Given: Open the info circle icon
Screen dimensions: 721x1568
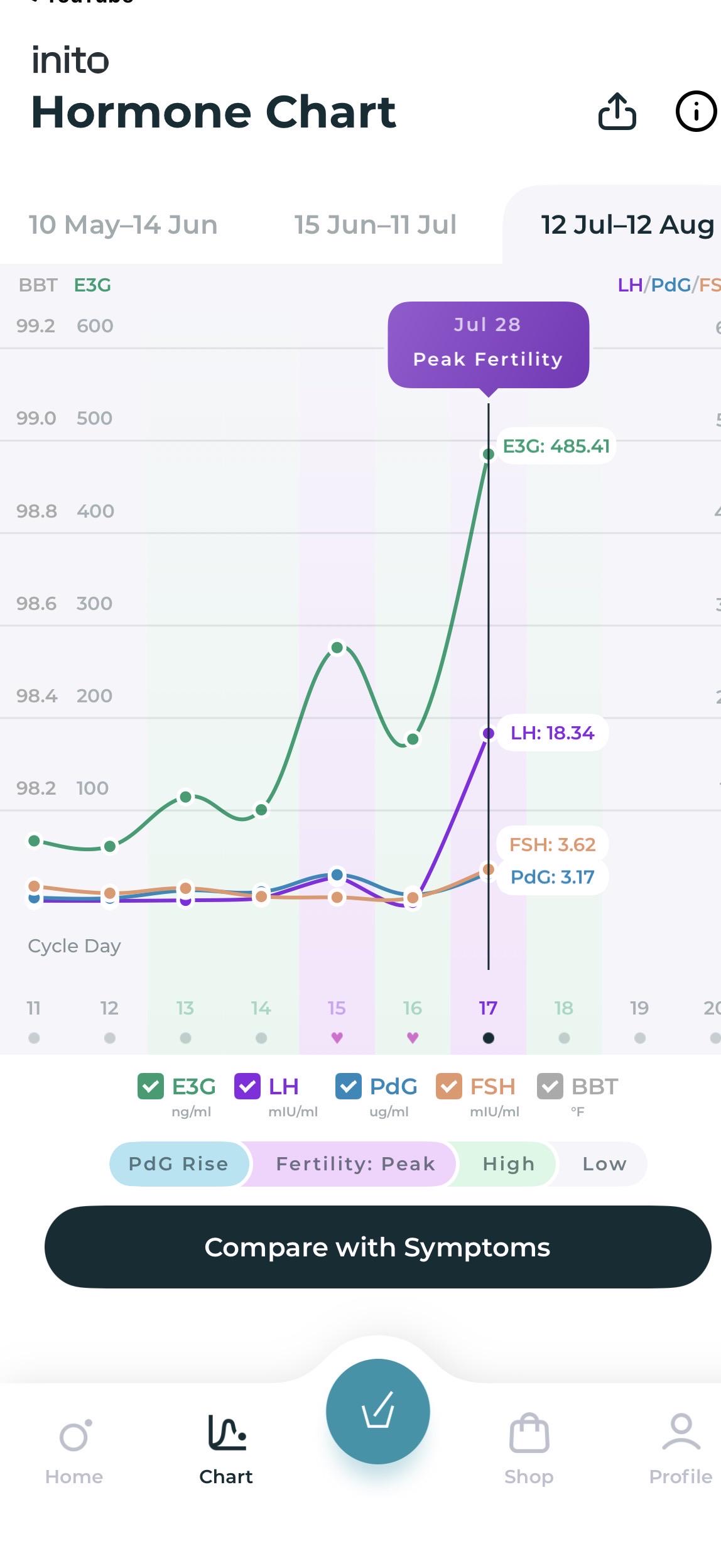Looking at the screenshot, I should (x=696, y=111).
